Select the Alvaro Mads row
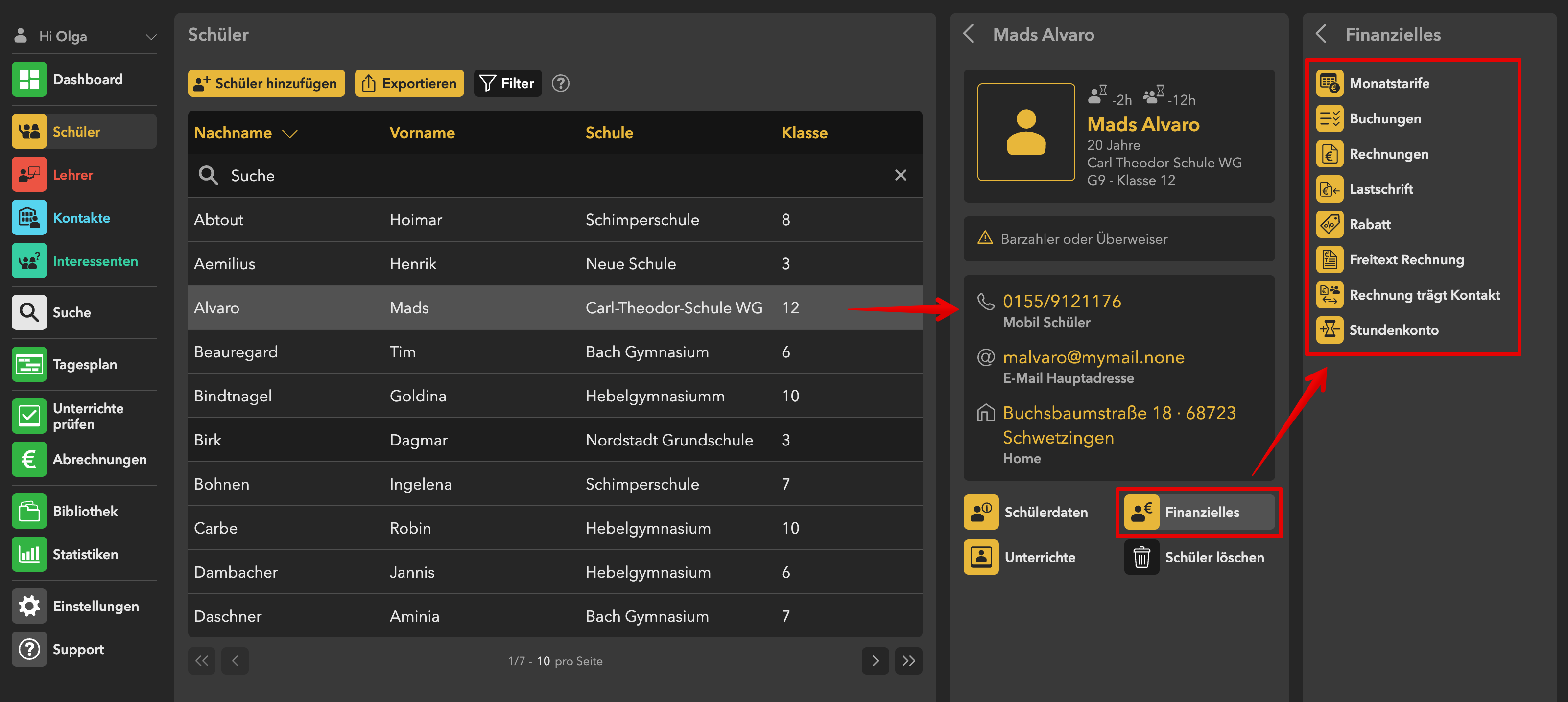The image size is (1568, 702). 555,308
